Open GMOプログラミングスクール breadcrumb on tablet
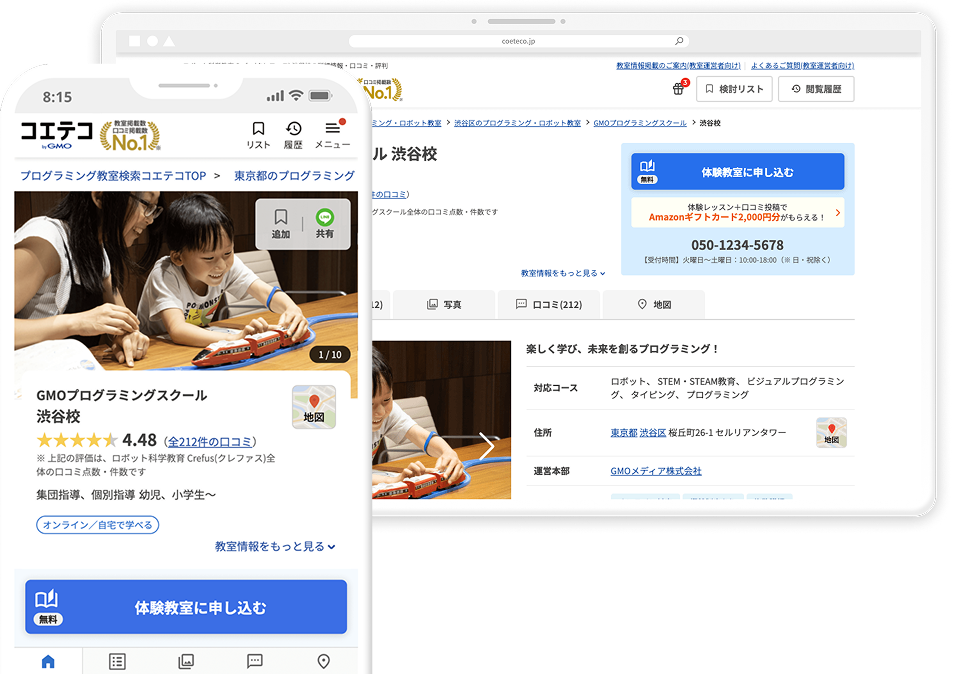 (640, 123)
